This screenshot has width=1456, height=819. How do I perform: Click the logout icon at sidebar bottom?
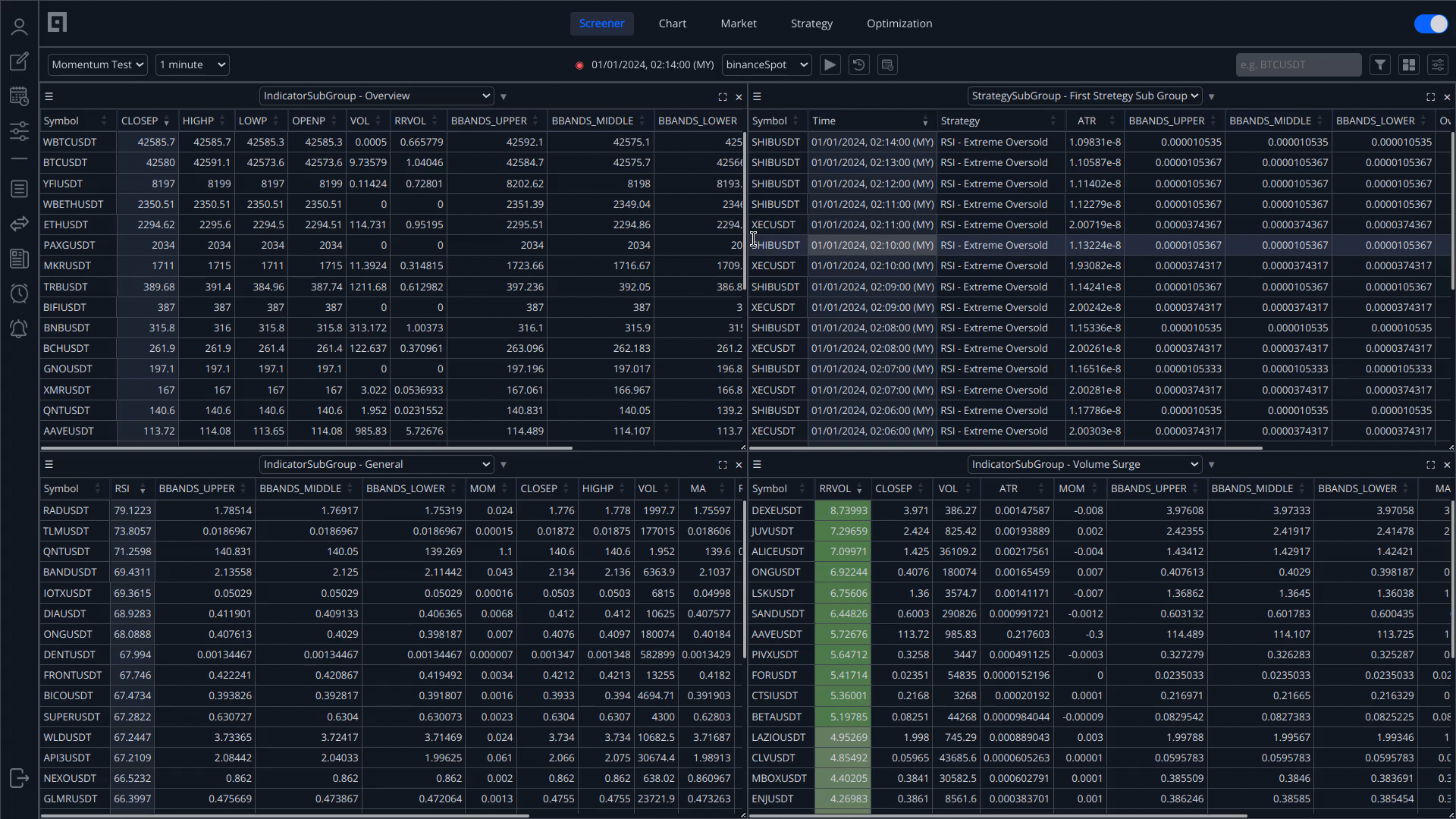(x=19, y=778)
